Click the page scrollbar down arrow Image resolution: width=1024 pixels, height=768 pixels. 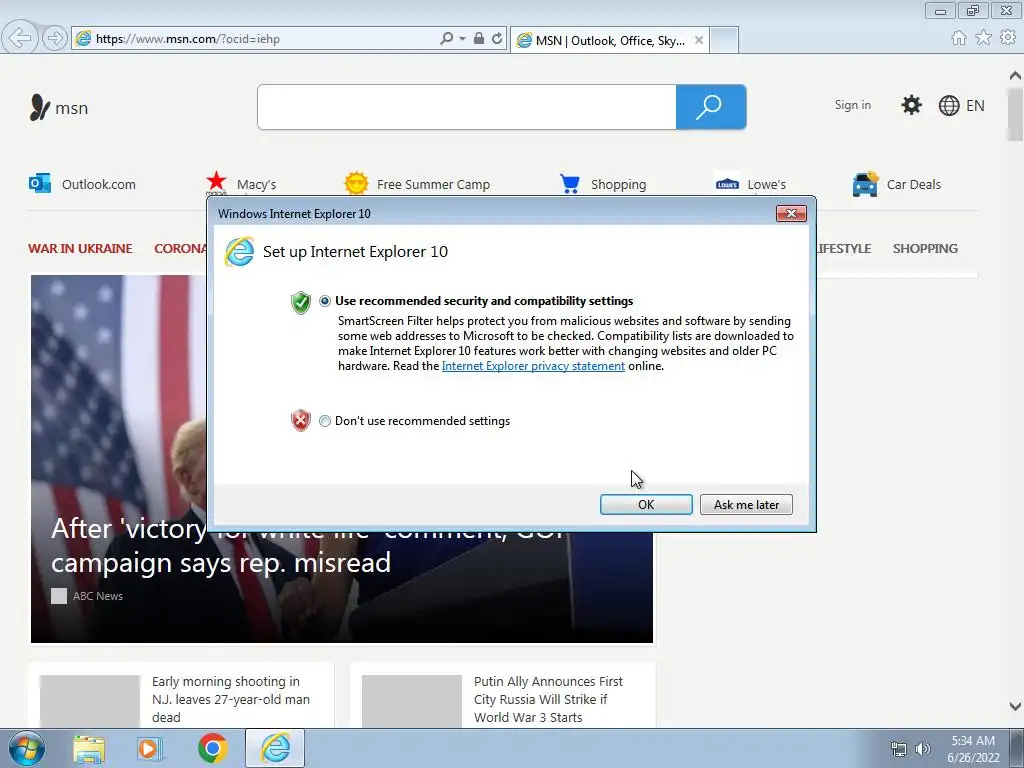[1015, 706]
